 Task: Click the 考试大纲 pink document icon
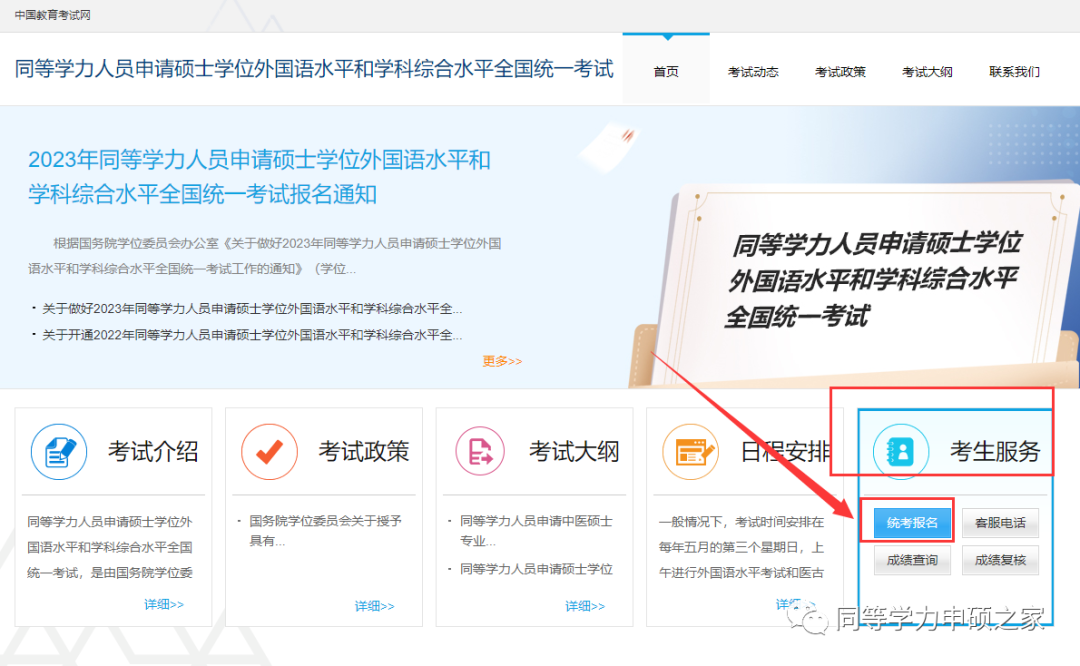480,452
